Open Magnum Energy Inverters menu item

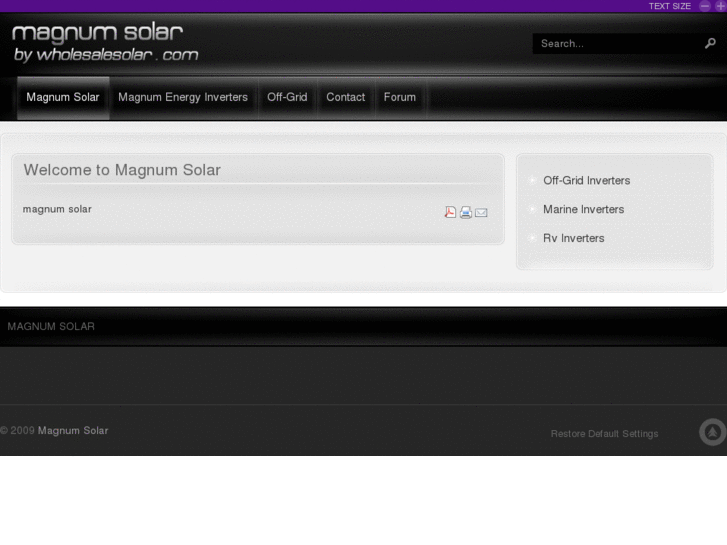pos(183,97)
